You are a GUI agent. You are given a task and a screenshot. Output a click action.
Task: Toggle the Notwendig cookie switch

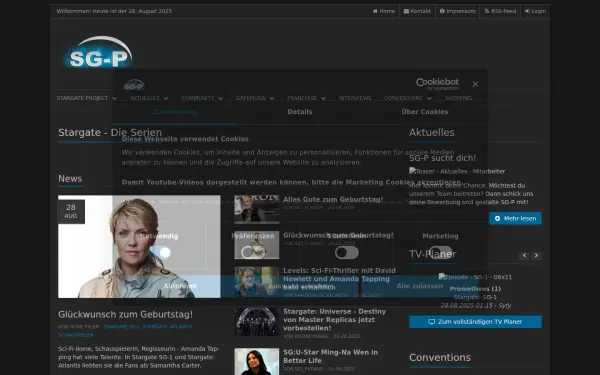coord(160,253)
